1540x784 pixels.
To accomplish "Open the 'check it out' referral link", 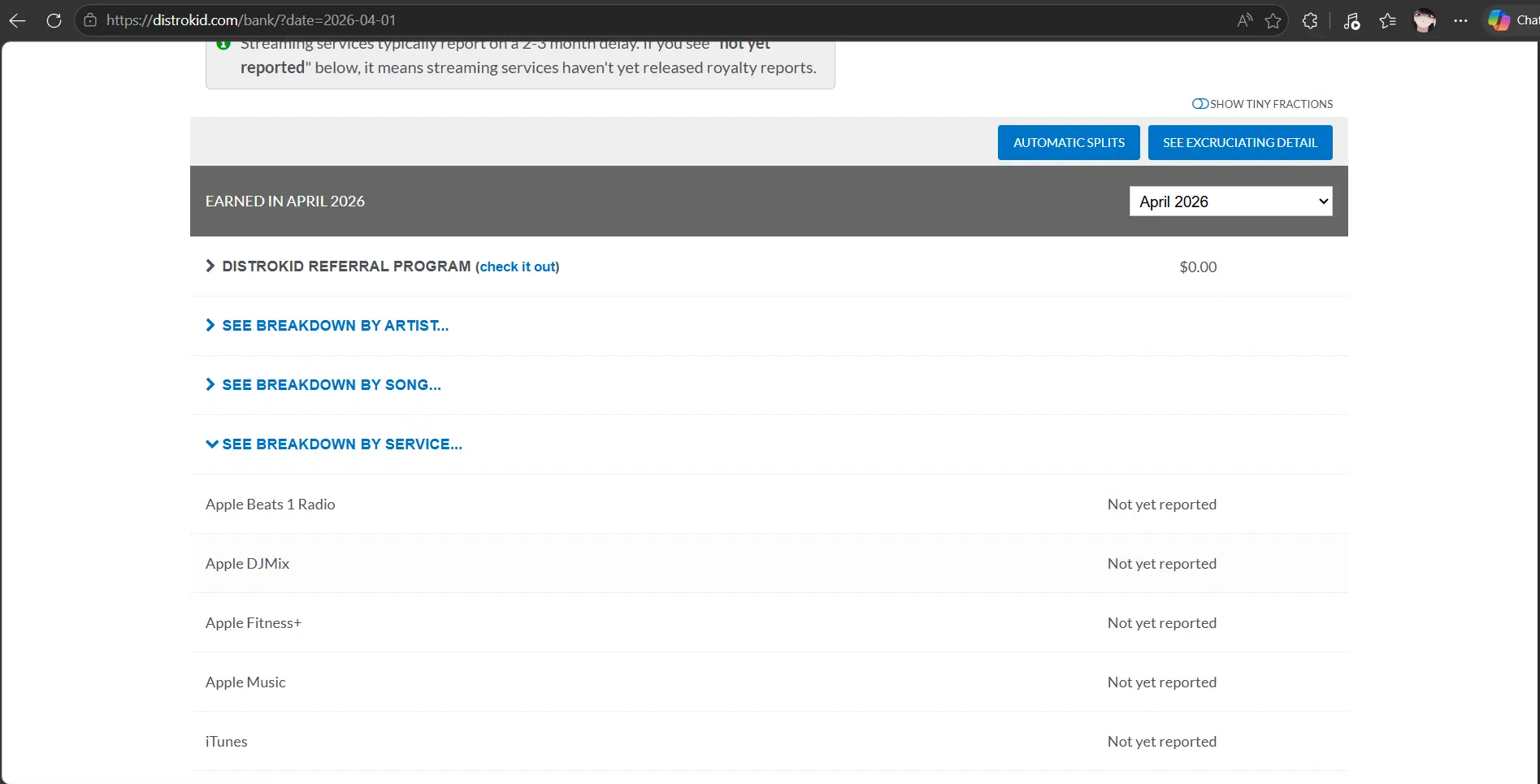I will tap(518, 266).
